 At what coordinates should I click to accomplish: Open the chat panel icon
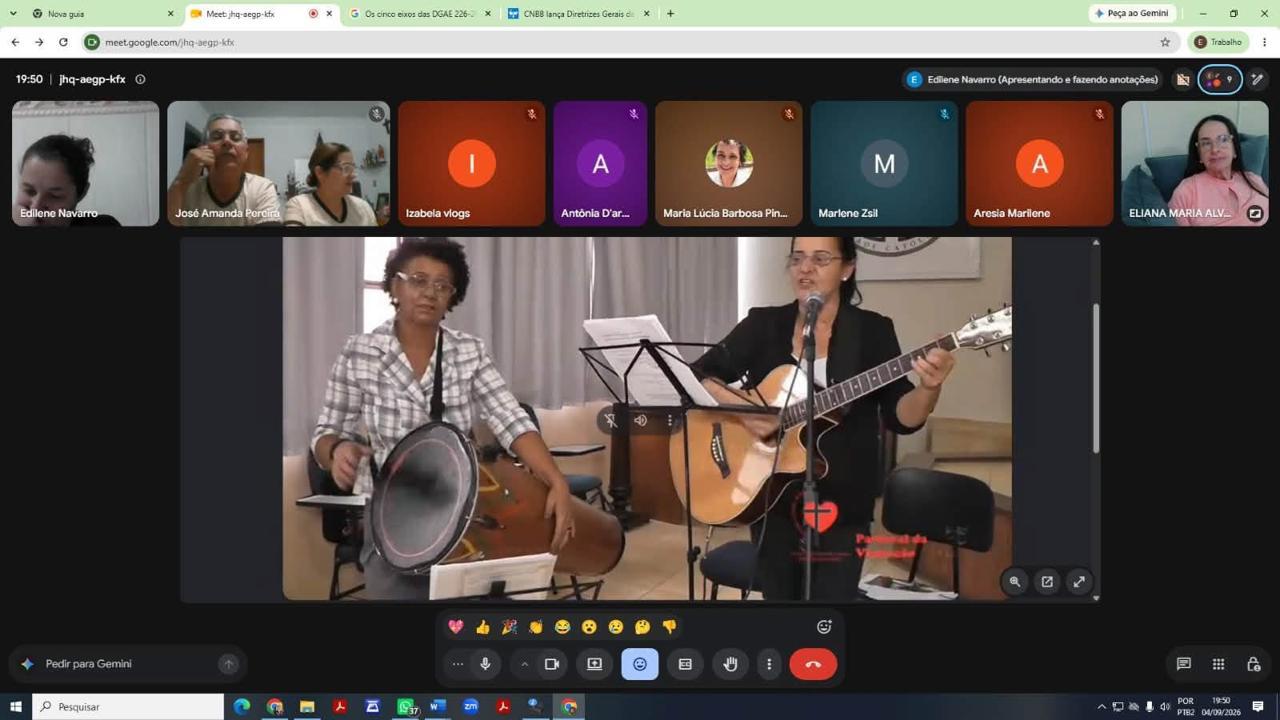(x=1184, y=664)
